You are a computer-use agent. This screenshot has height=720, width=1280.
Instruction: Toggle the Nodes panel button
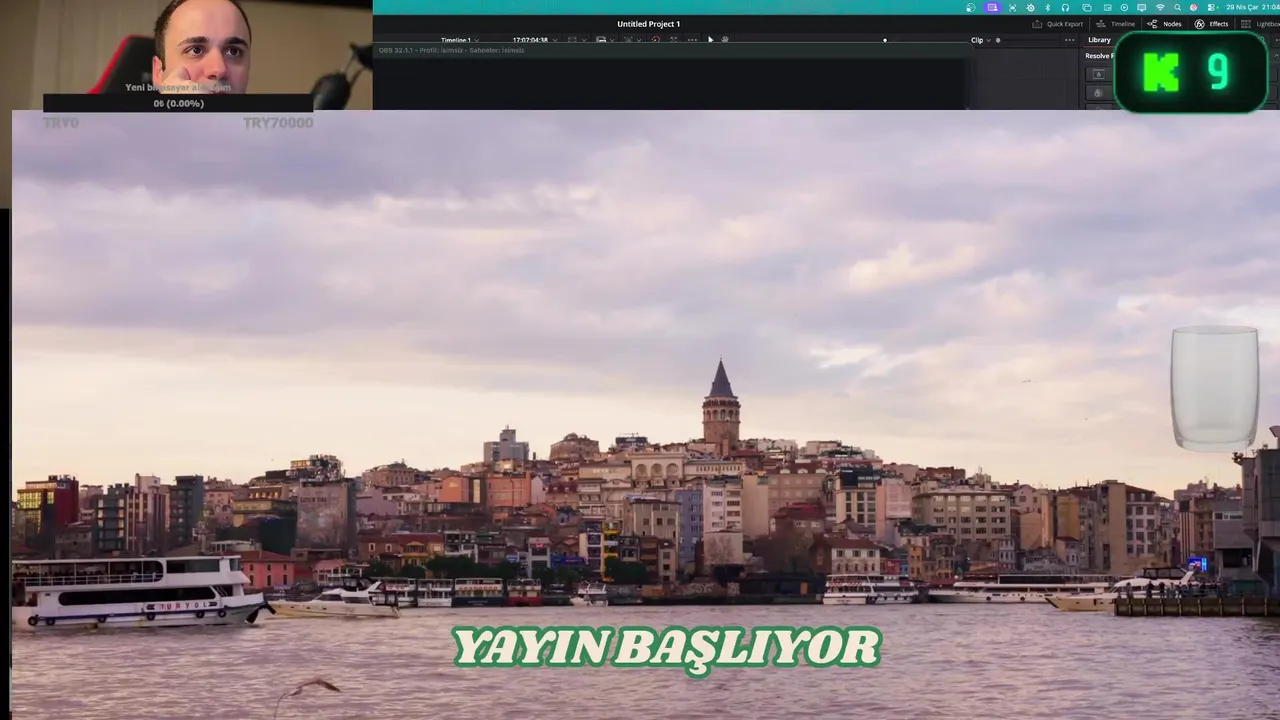(1164, 24)
